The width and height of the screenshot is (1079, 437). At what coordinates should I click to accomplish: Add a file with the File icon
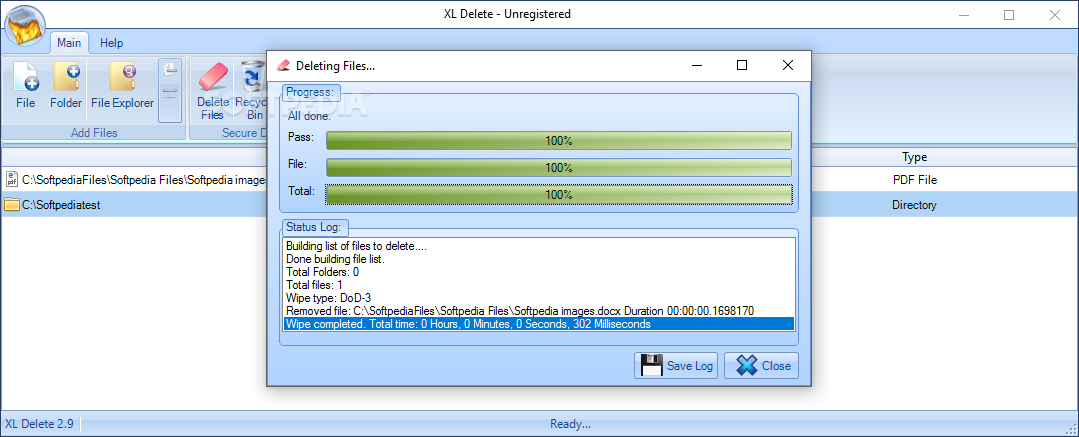[25, 76]
